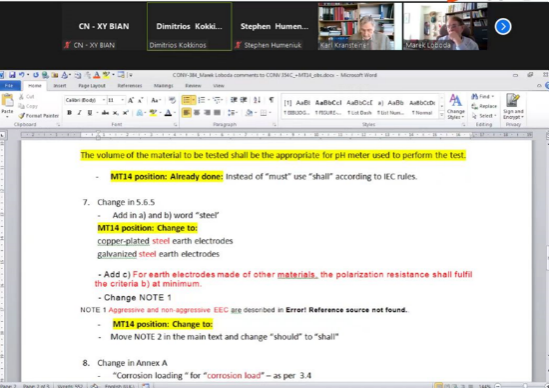Click the Format Painter brush icon
Screen dimensions: 549x388
coord(22,116)
